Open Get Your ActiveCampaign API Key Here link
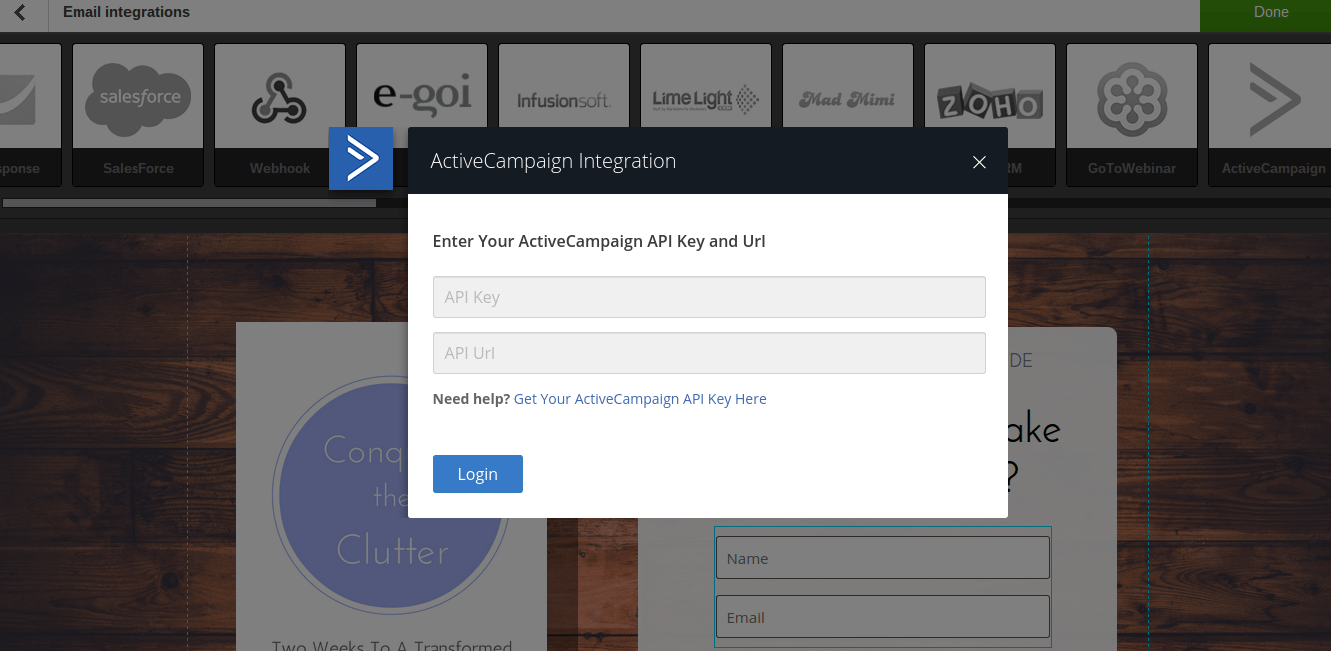This screenshot has width=1331, height=651. click(640, 399)
